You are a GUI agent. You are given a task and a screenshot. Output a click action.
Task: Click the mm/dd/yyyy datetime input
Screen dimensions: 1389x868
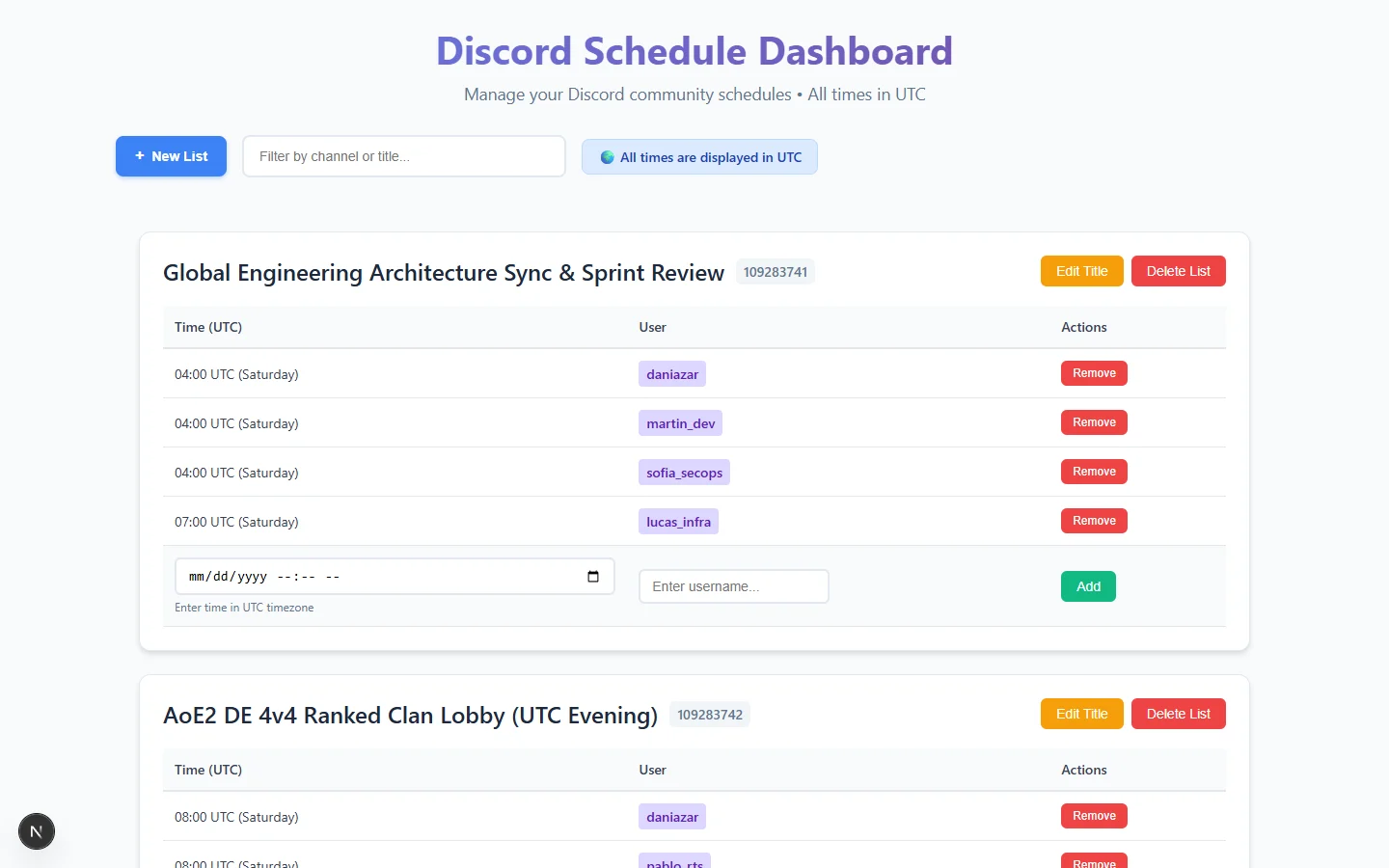click(395, 577)
